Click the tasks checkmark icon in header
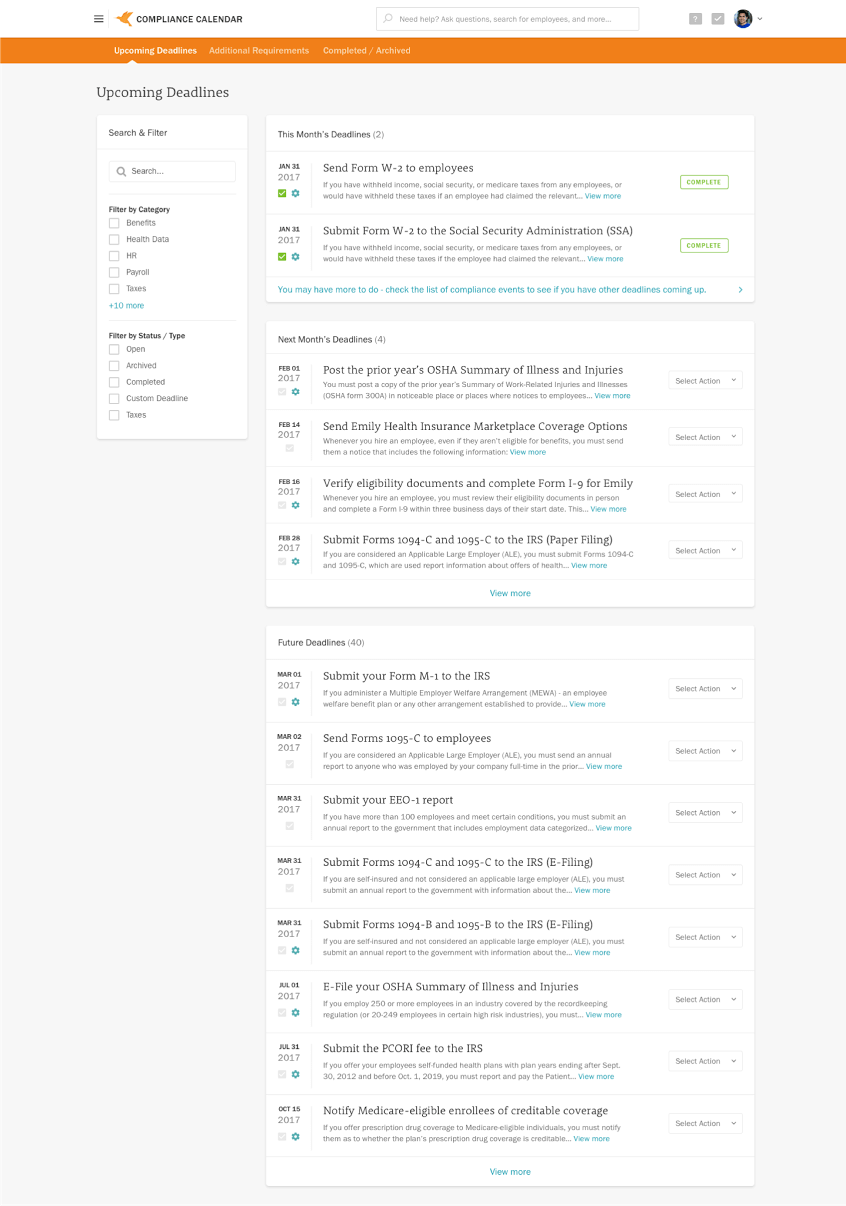The height and width of the screenshot is (1206, 846). [718, 19]
